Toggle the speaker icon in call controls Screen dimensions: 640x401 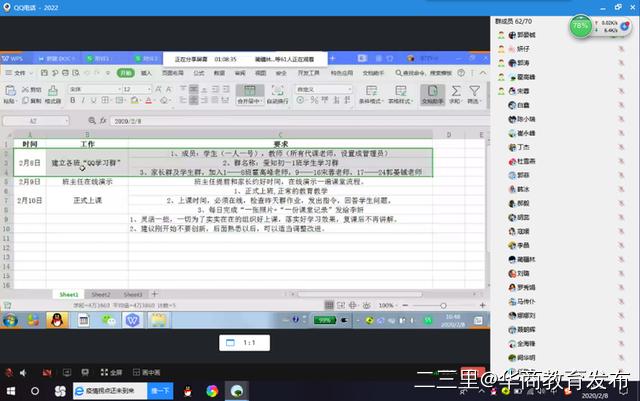pyautogui.click(x=23, y=372)
